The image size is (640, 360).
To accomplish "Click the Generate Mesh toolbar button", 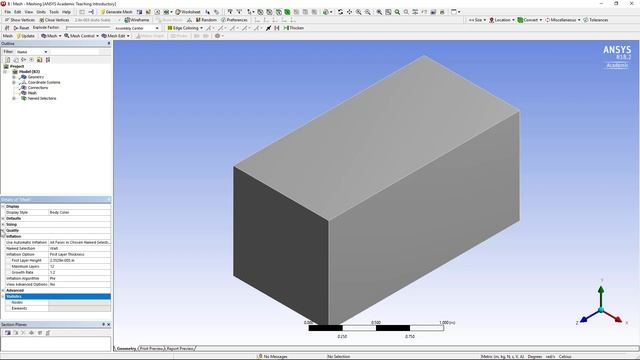I will pyautogui.click(x=116, y=12).
